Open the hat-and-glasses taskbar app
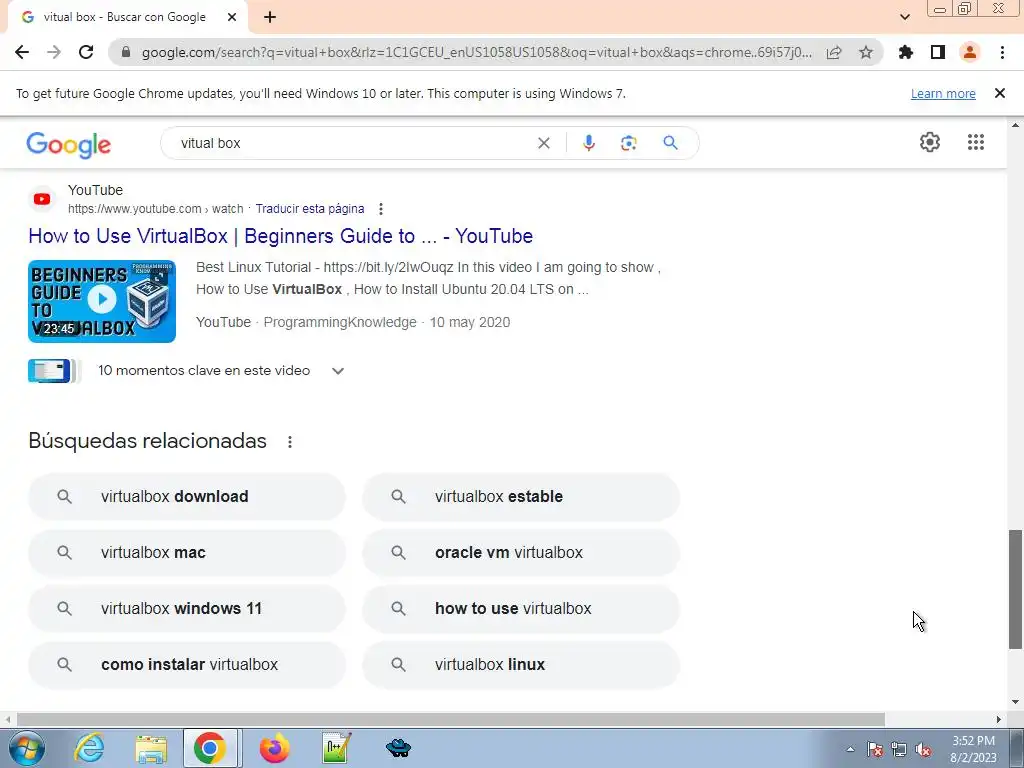 (x=398, y=748)
